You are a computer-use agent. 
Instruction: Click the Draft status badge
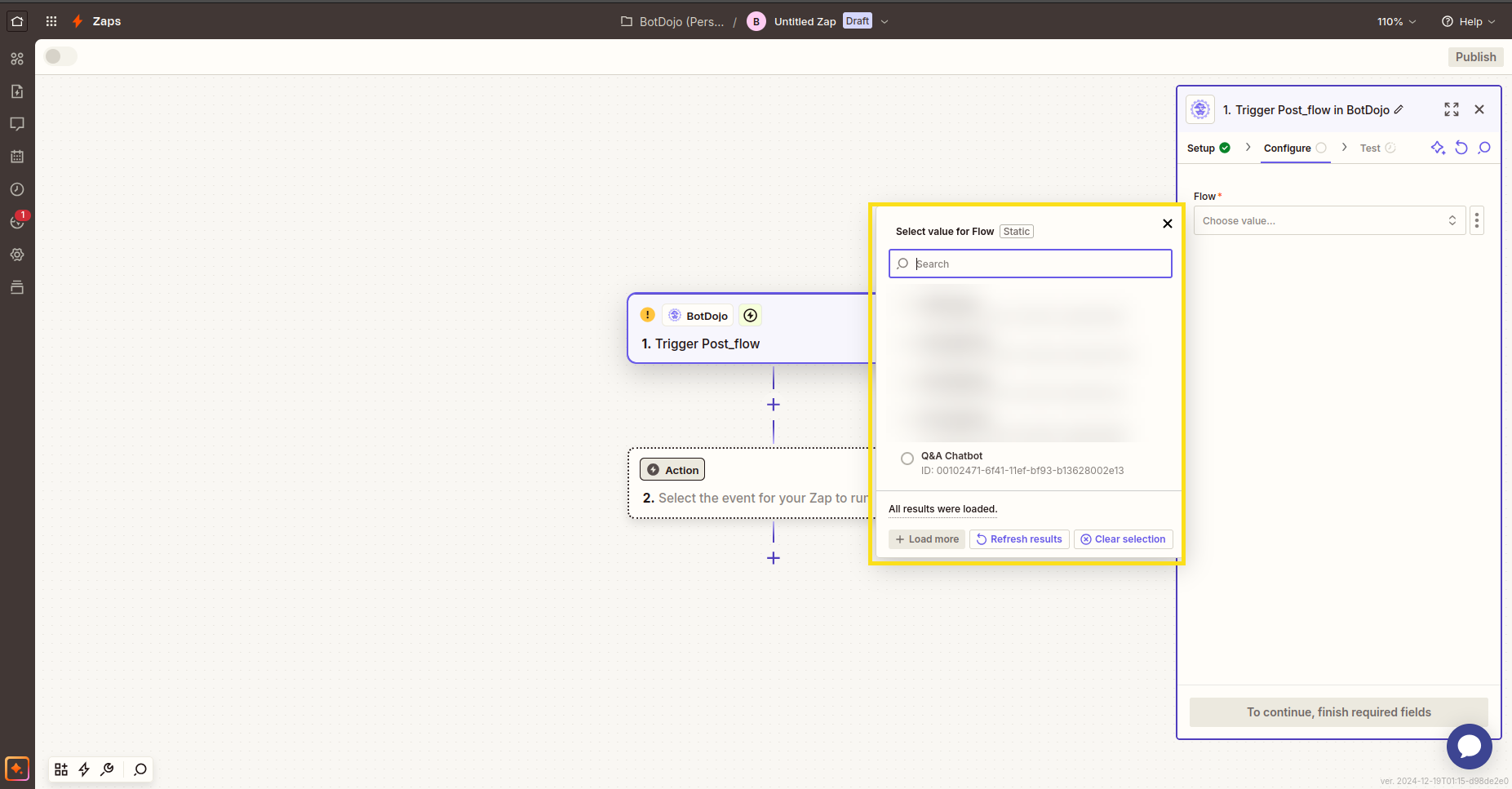(858, 21)
